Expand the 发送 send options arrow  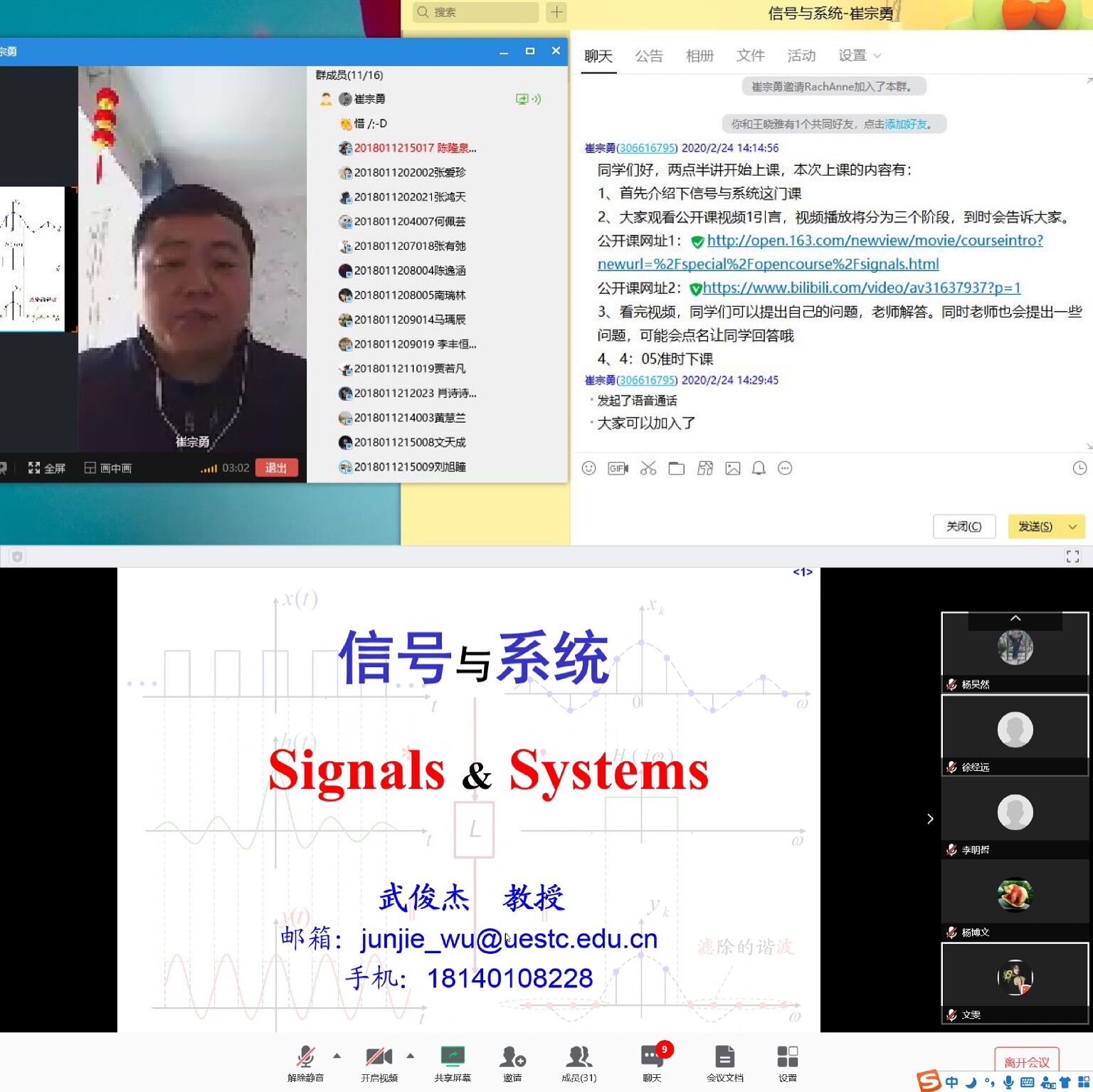1072,527
